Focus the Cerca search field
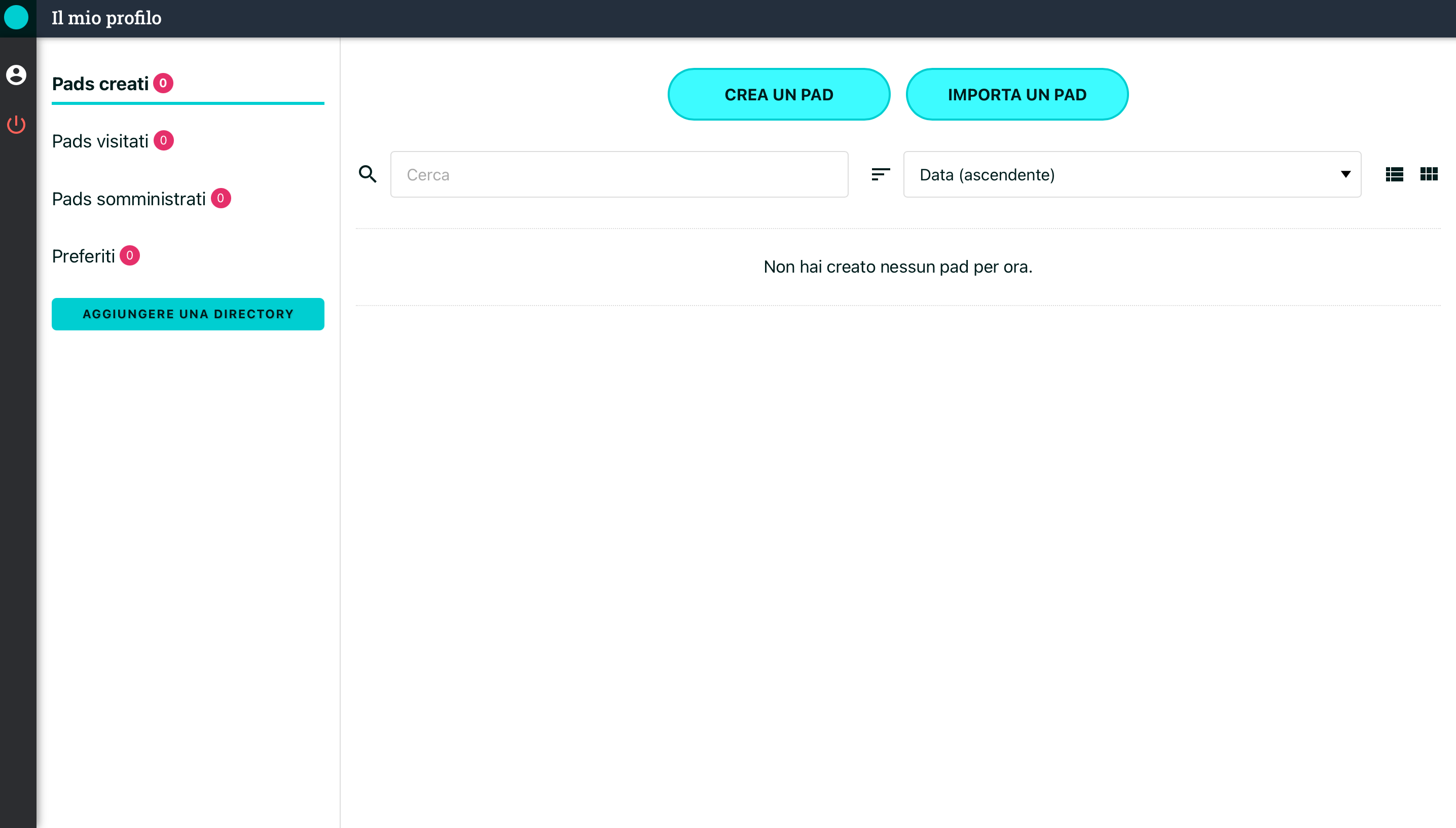This screenshot has height=828, width=1456. coord(619,175)
